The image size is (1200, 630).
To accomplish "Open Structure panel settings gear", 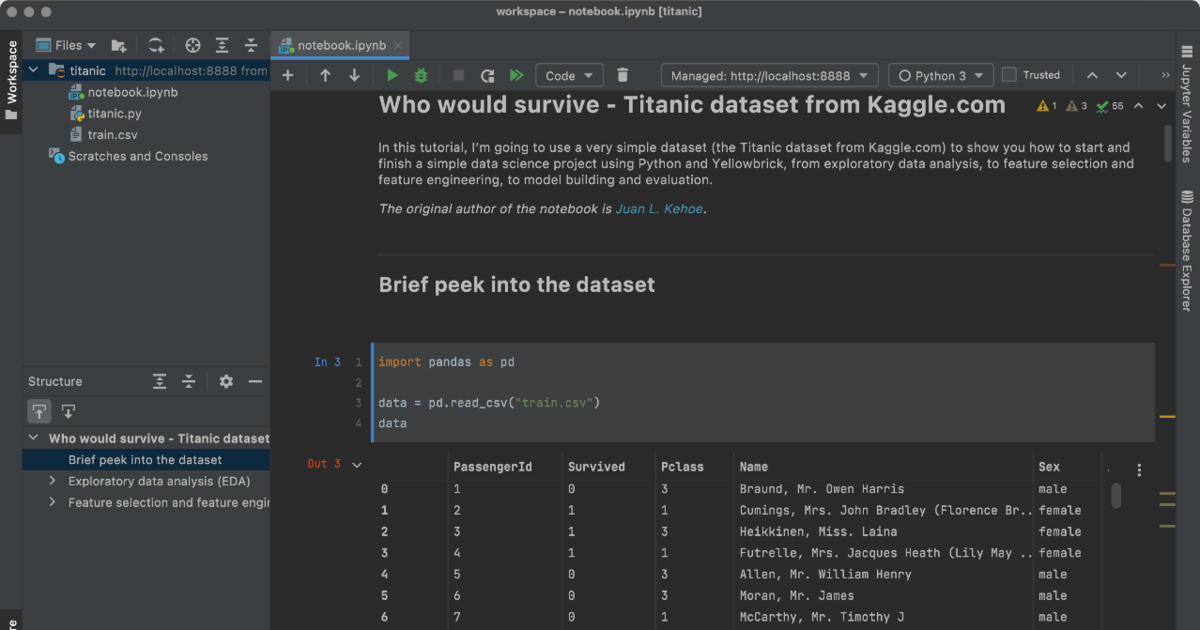I will point(226,381).
